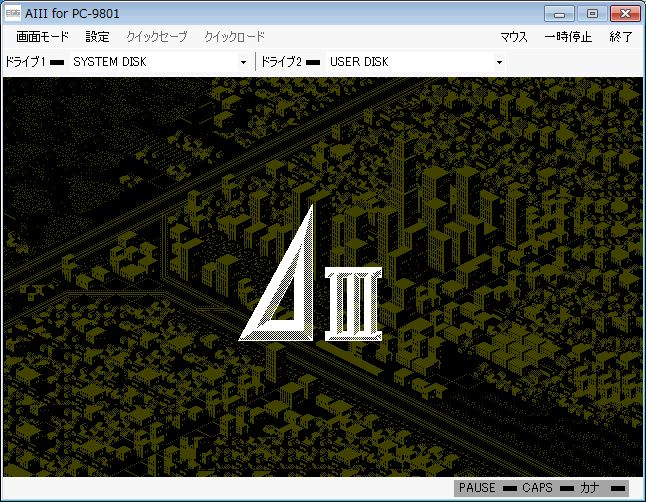Click the SYSTEM DISK text in the drive 1 combo box
Screen dimensions: 646x502
(110, 62)
